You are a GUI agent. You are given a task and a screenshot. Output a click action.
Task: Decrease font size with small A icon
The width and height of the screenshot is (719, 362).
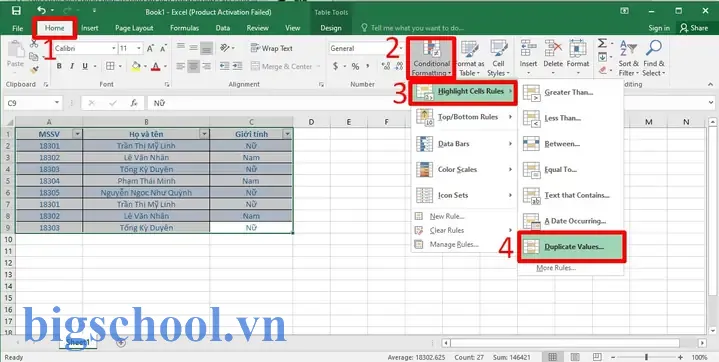tap(164, 48)
